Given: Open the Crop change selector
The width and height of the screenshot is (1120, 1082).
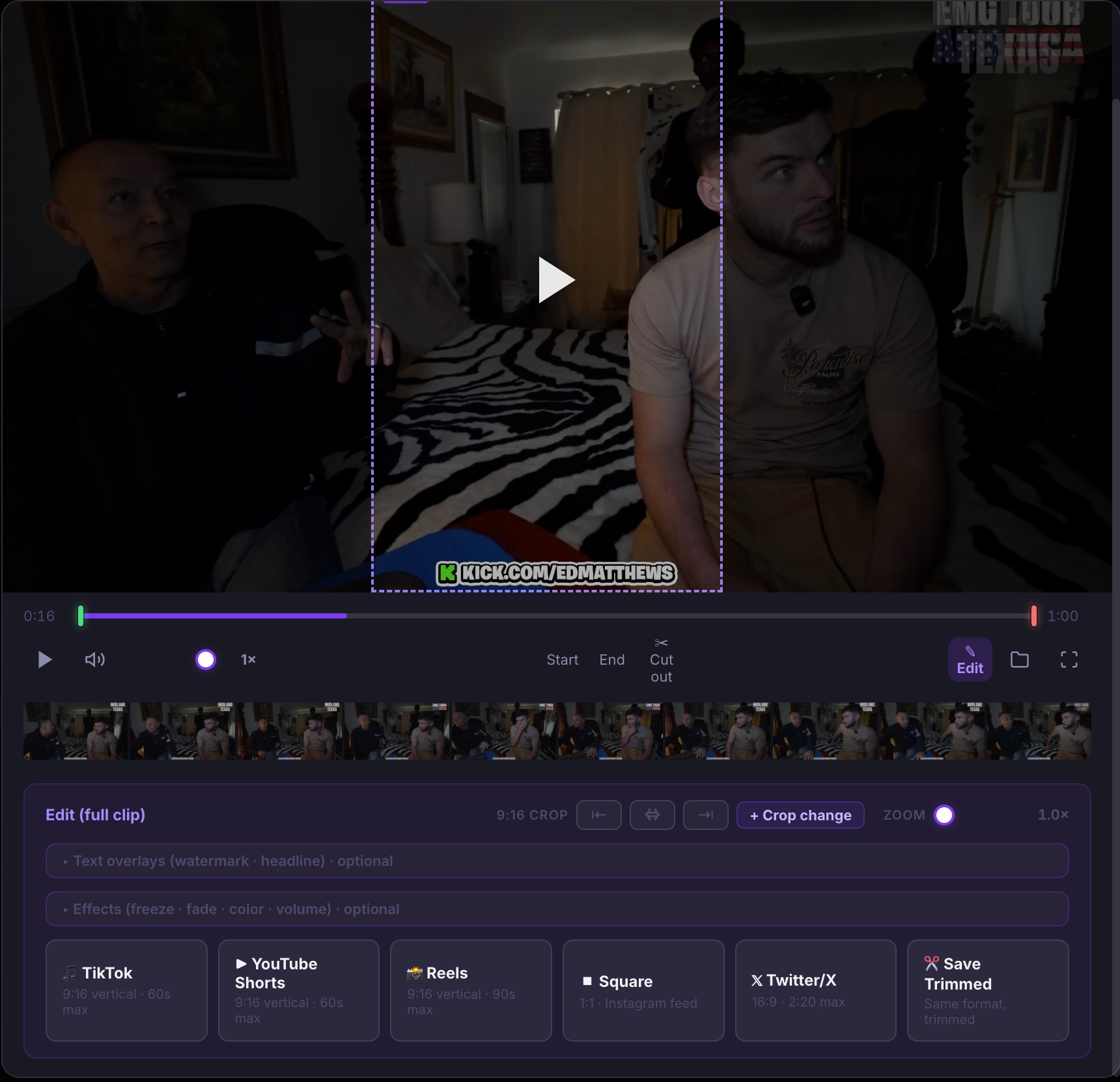Looking at the screenshot, I should click(x=800, y=814).
